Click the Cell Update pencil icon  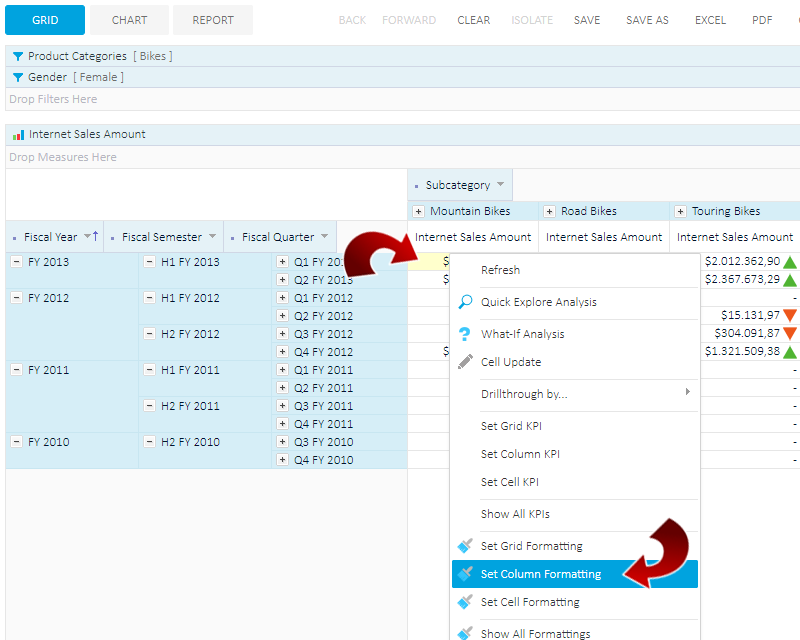tap(465, 361)
